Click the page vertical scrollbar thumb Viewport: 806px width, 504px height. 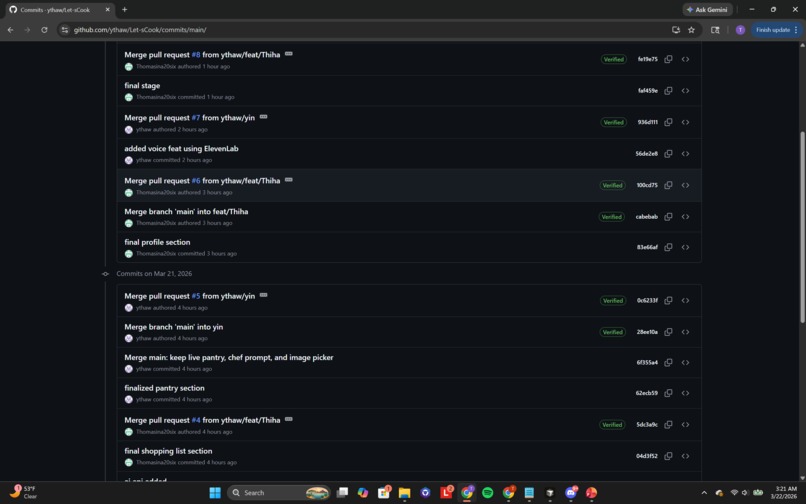click(x=802, y=226)
